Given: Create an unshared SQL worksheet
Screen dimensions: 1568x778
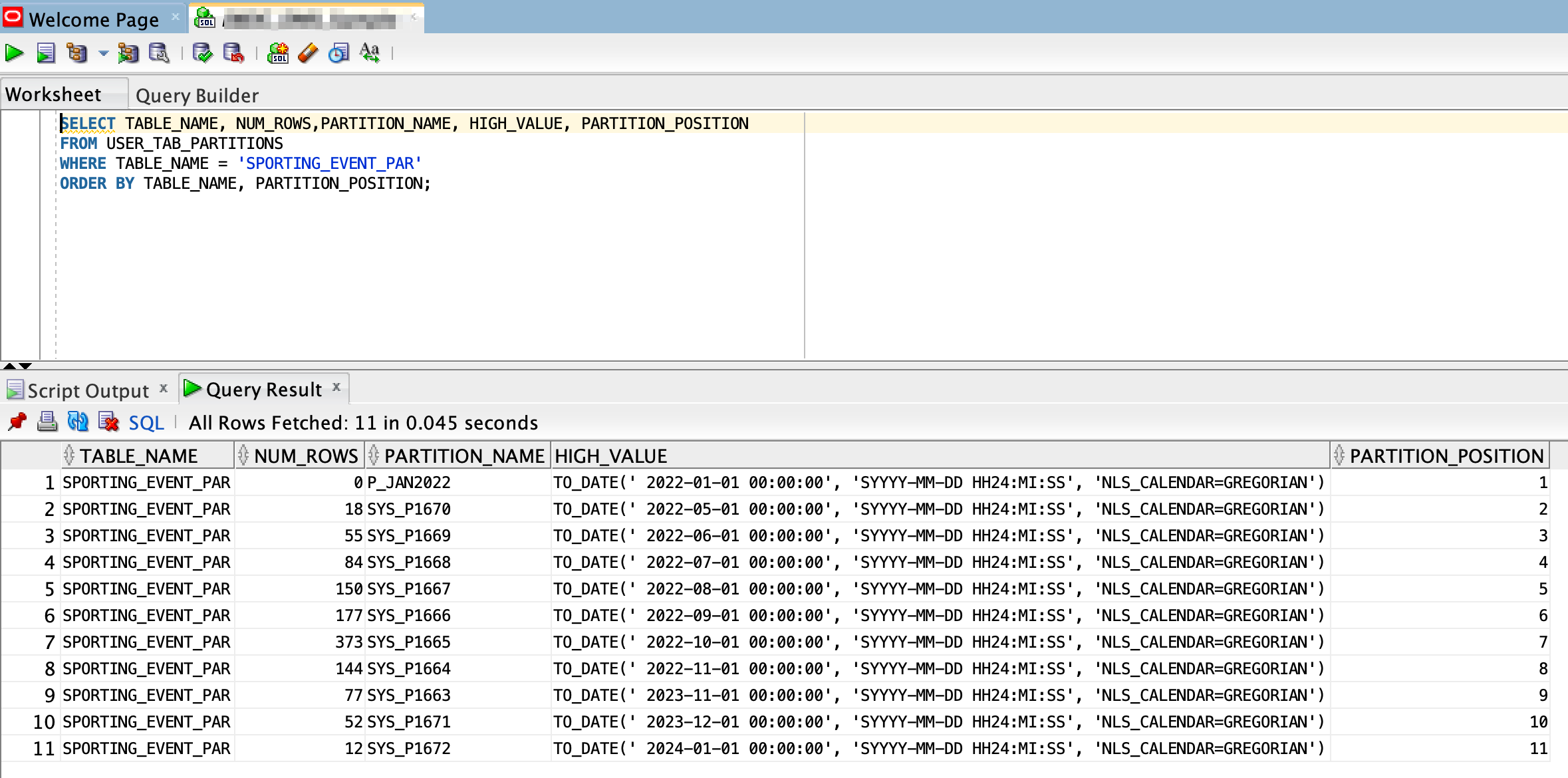Looking at the screenshot, I should (279, 53).
